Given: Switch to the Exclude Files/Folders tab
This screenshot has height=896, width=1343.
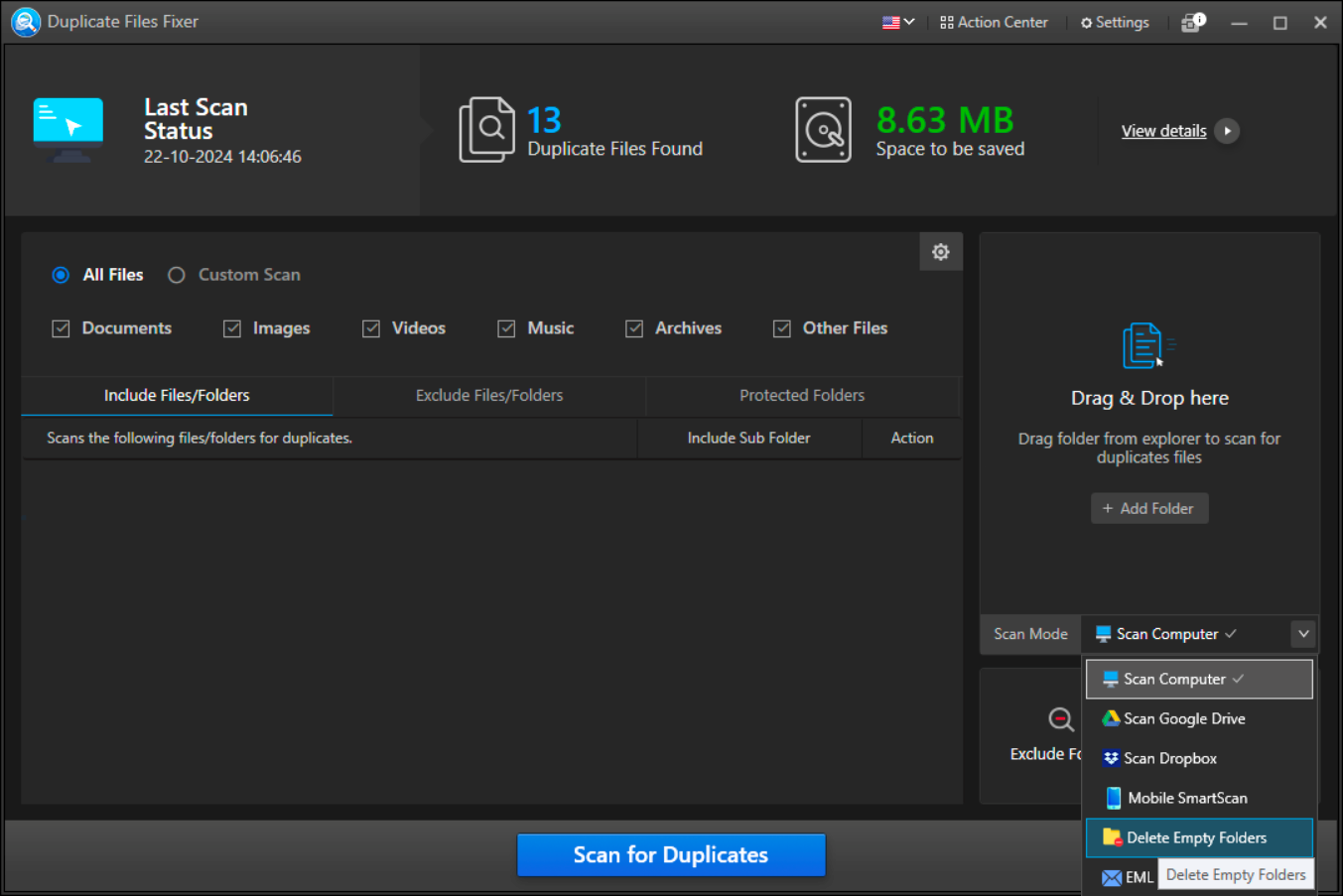Looking at the screenshot, I should [x=488, y=395].
